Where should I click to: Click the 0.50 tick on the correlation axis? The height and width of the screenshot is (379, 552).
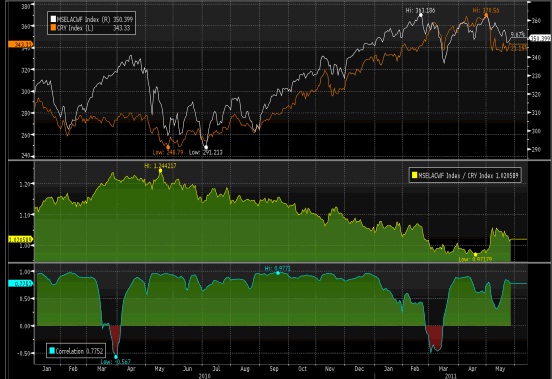(25, 298)
